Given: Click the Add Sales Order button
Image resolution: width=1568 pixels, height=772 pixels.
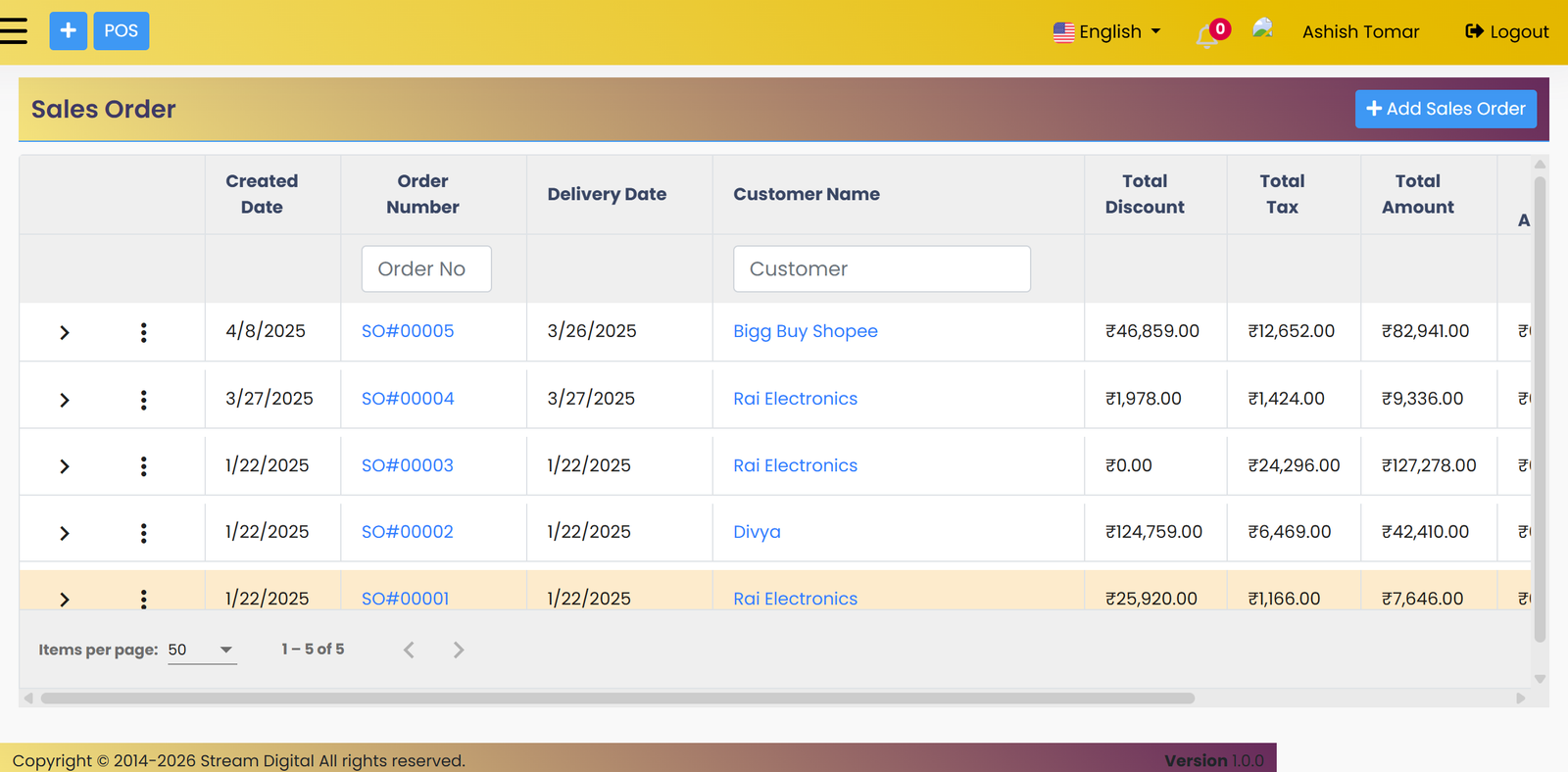Looking at the screenshot, I should (x=1445, y=109).
